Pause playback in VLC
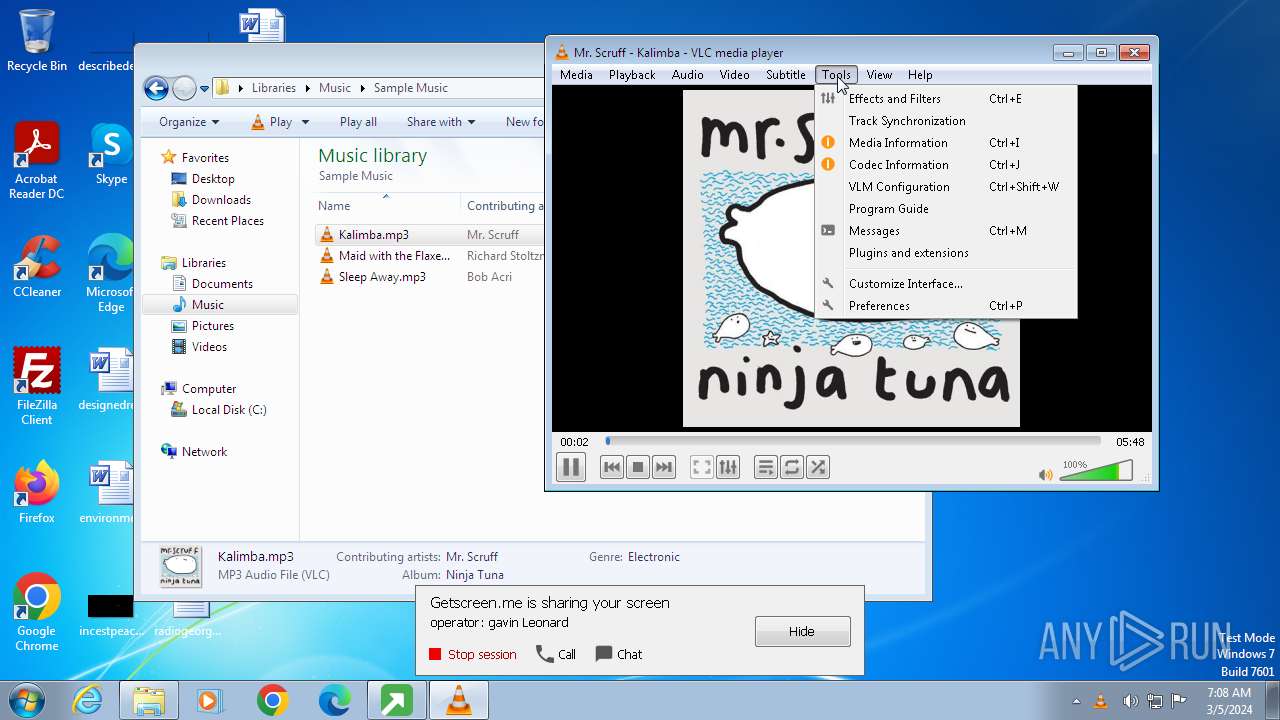Image resolution: width=1280 pixels, height=720 pixels. [x=571, y=467]
